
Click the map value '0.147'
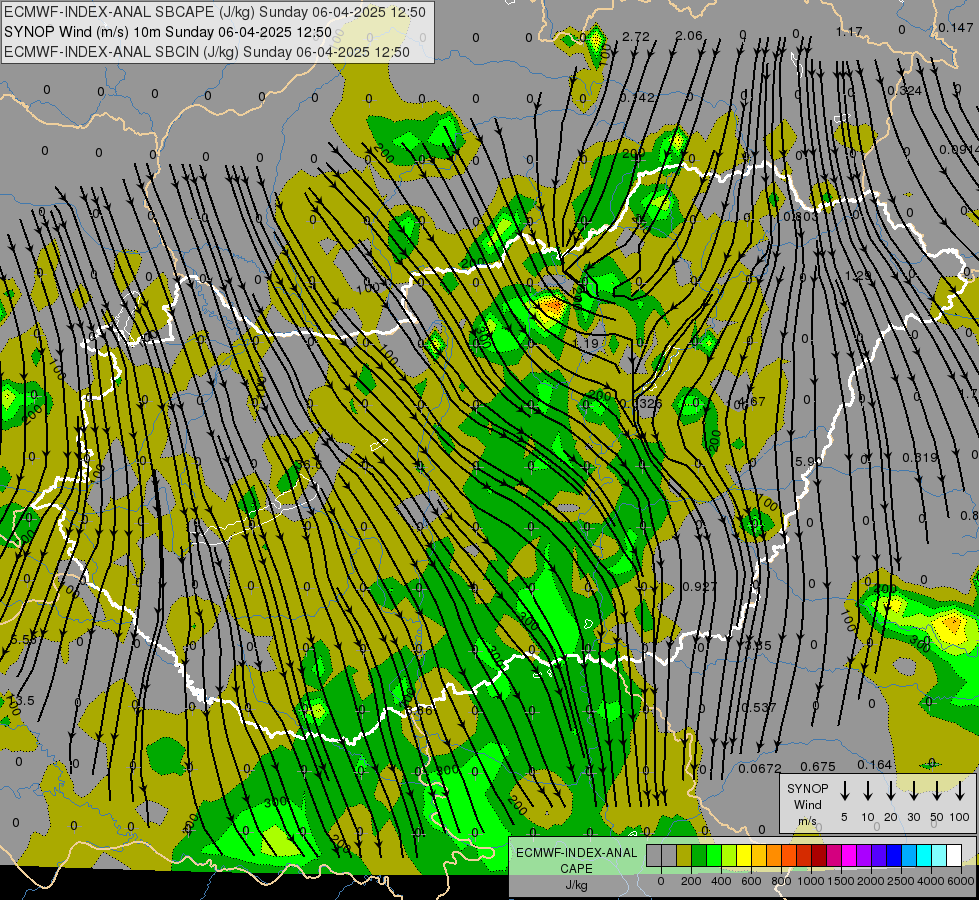coord(955,27)
